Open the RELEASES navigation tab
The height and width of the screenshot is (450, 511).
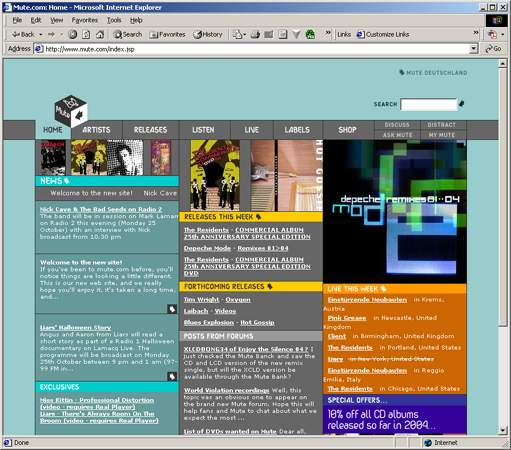[150, 130]
